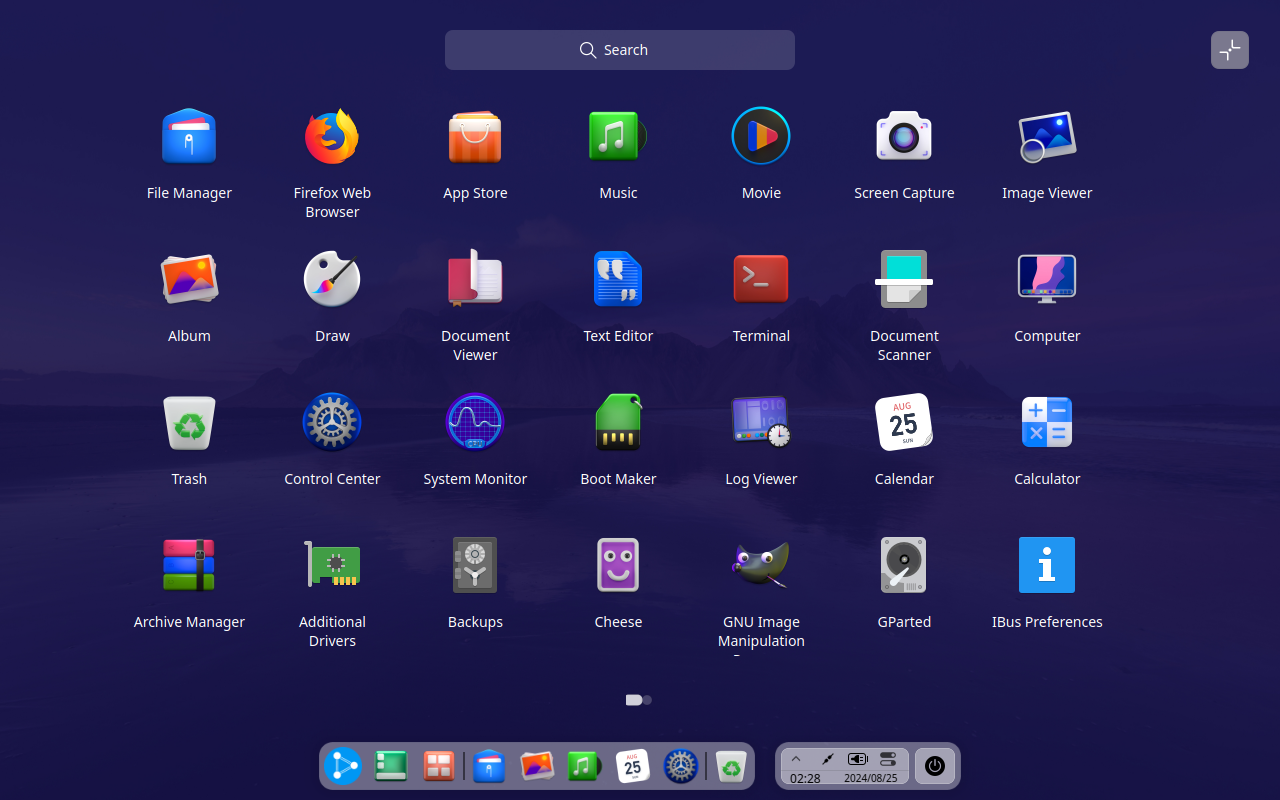The height and width of the screenshot is (800, 1280).
Task: Open Album from the dock
Action: 537,767
